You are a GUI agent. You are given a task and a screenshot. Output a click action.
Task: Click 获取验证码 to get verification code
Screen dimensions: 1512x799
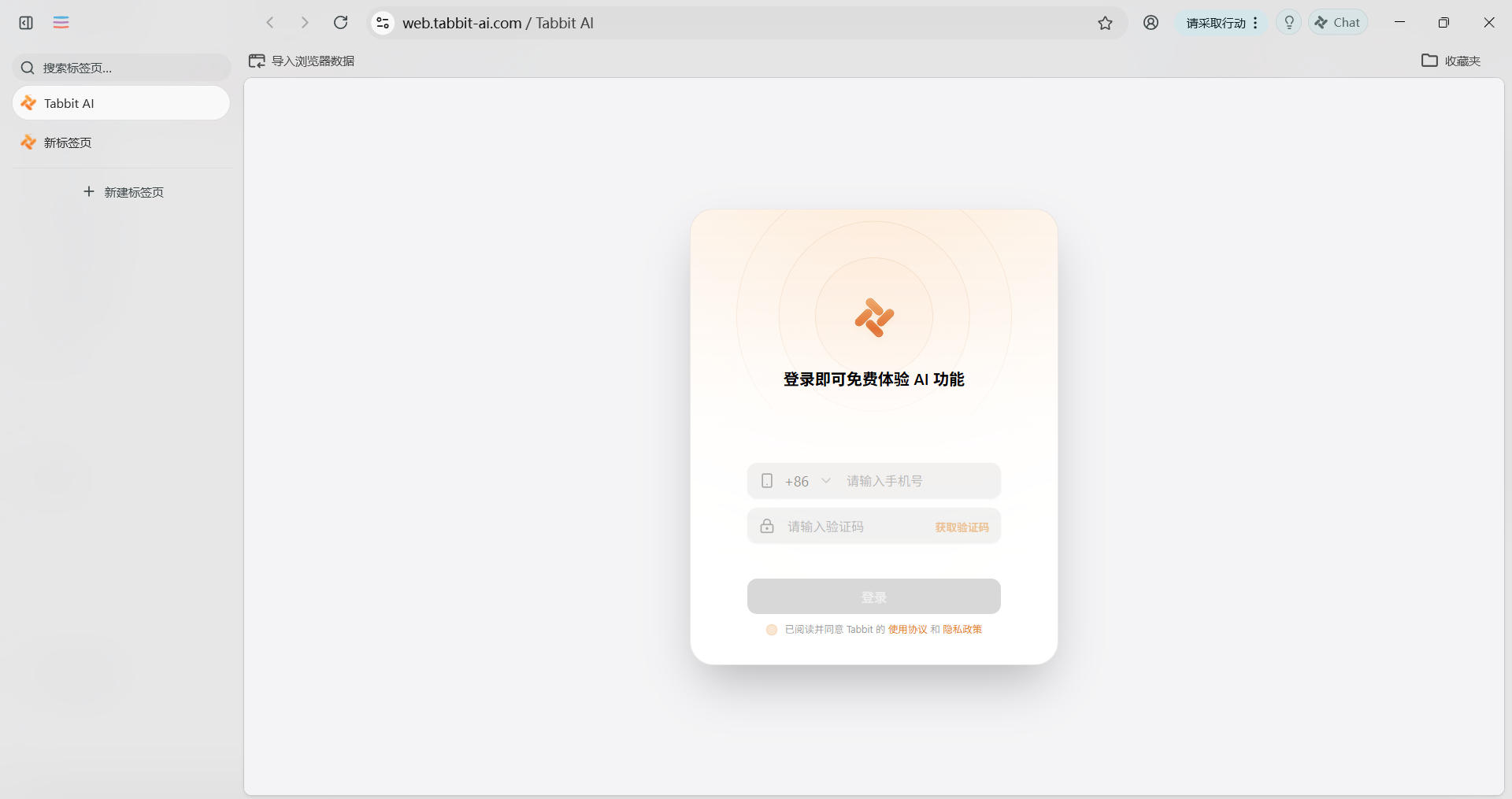[x=961, y=527]
